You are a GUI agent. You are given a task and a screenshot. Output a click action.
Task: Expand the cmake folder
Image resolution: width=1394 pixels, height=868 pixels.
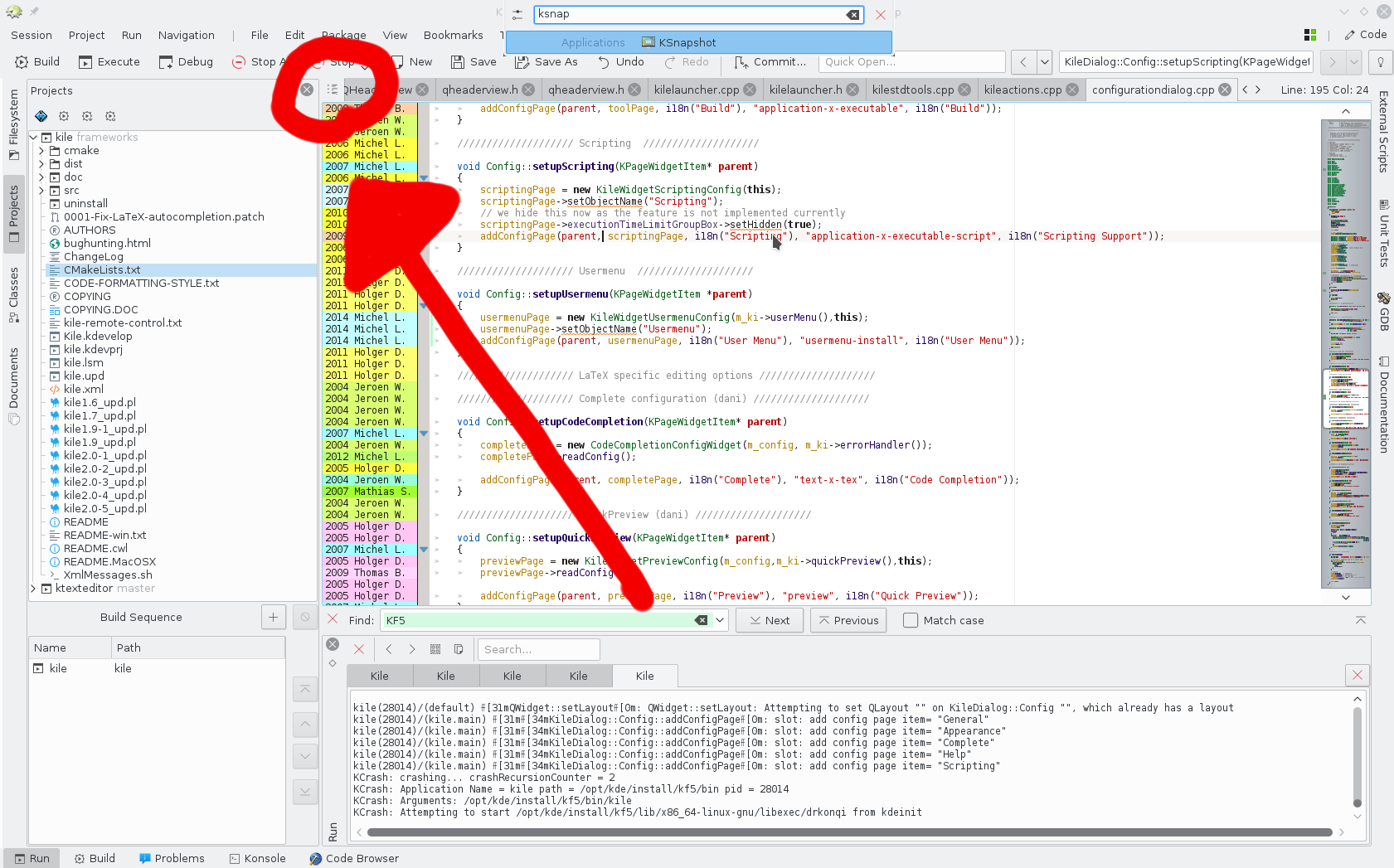[42, 150]
